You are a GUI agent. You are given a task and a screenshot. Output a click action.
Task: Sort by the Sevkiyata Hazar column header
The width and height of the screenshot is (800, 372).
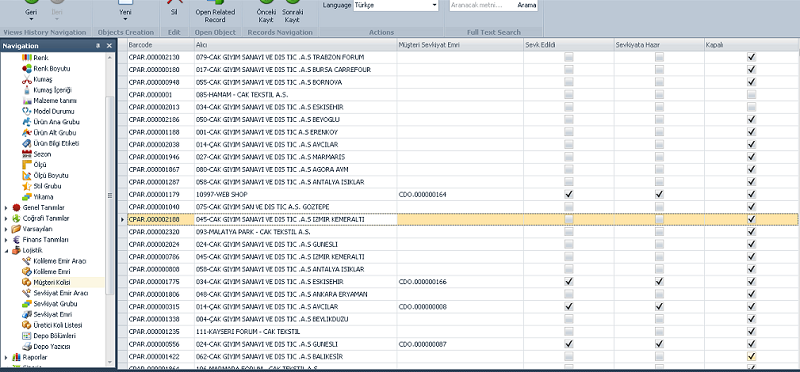tap(659, 45)
